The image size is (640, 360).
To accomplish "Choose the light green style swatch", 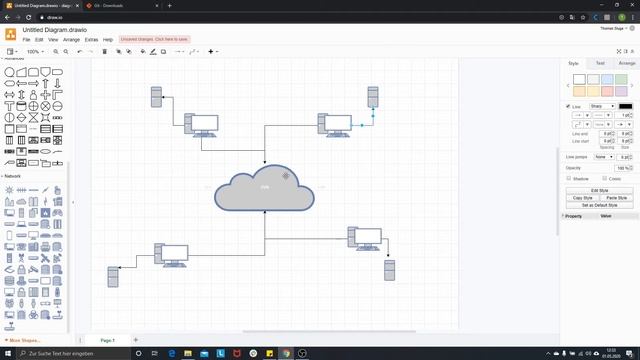I will click(621, 79).
